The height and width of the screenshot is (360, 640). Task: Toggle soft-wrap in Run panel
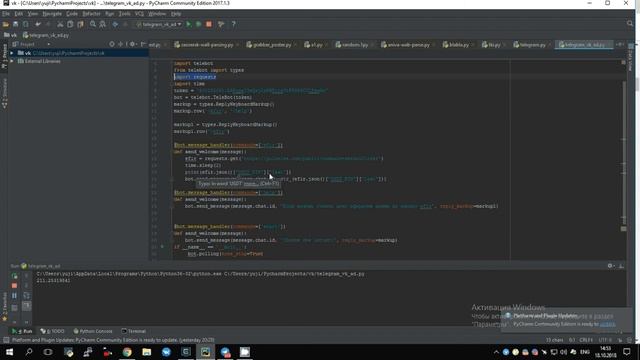coord(27,296)
